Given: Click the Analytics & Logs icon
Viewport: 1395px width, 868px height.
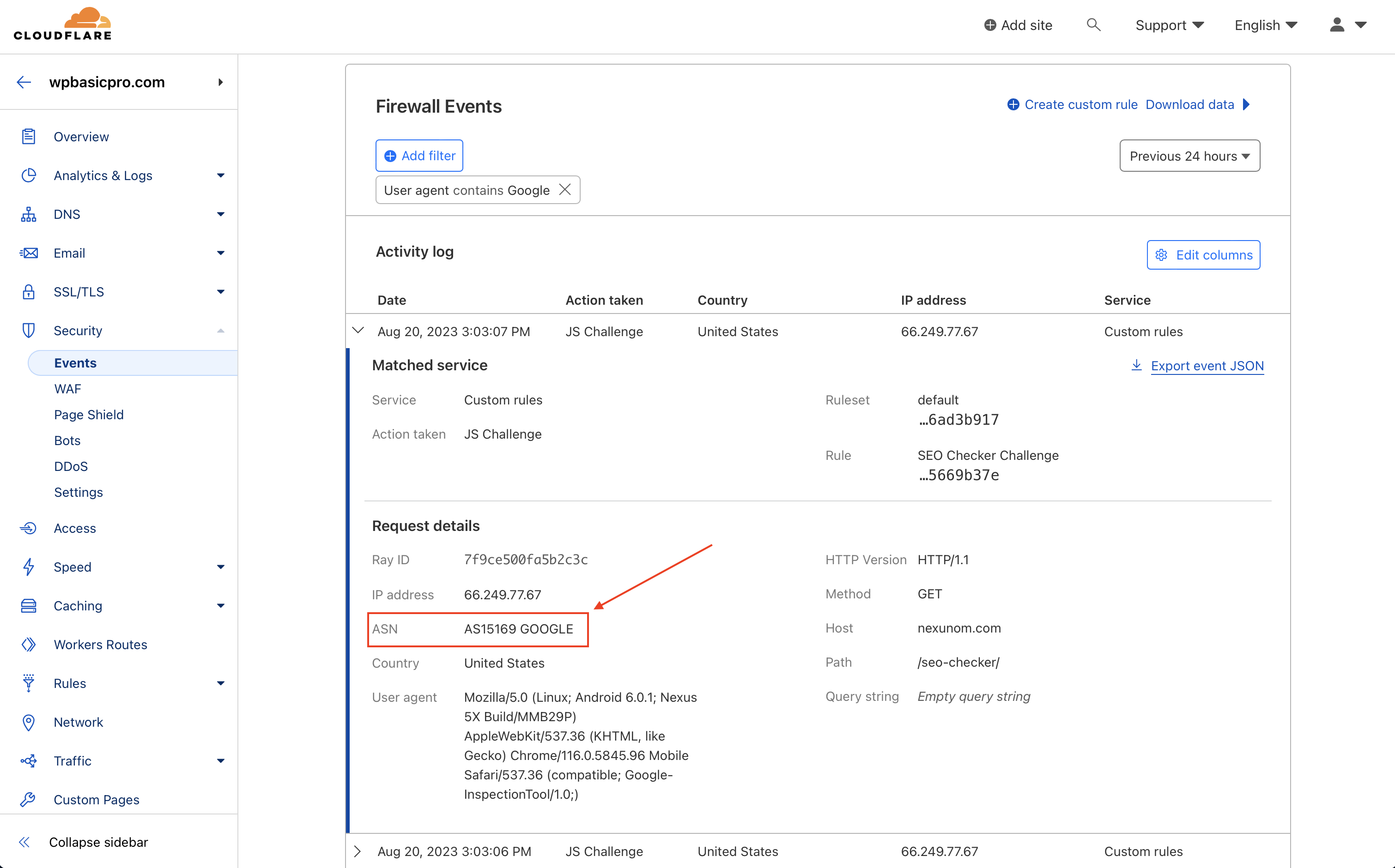Looking at the screenshot, I should tap(29, 176).
